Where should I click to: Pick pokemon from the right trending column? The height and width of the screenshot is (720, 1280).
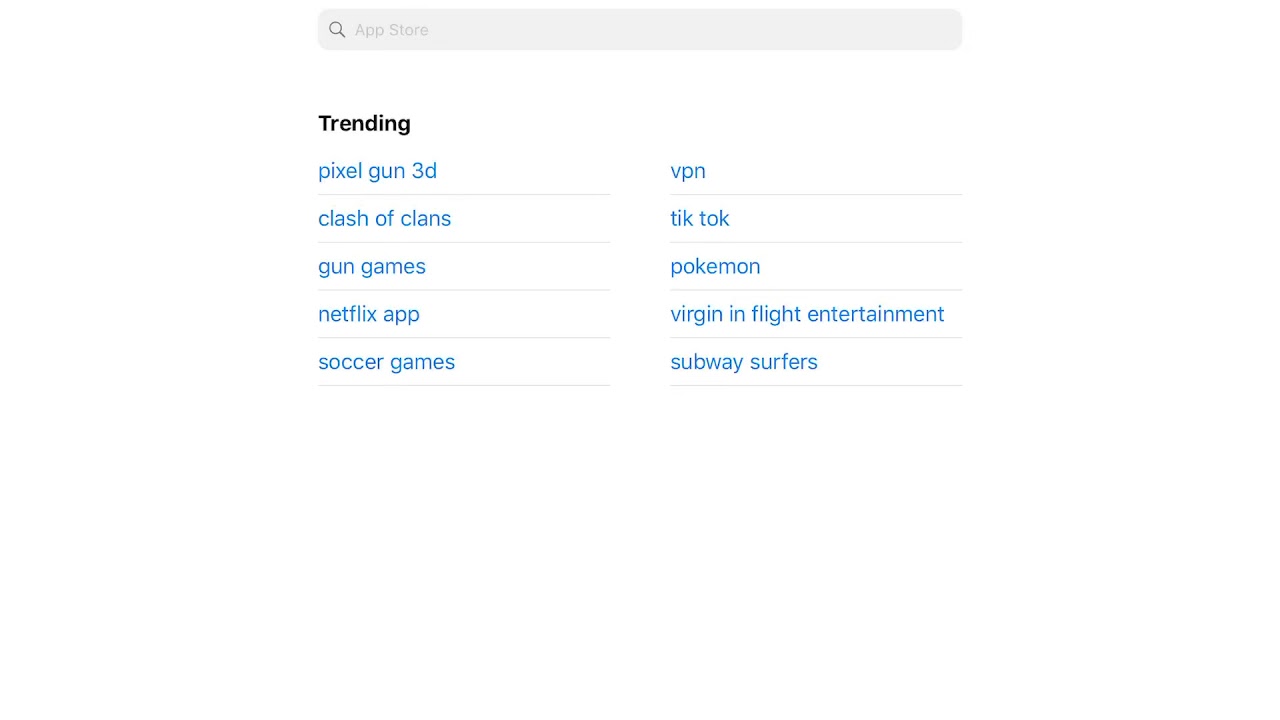click(x=715, y=267)
